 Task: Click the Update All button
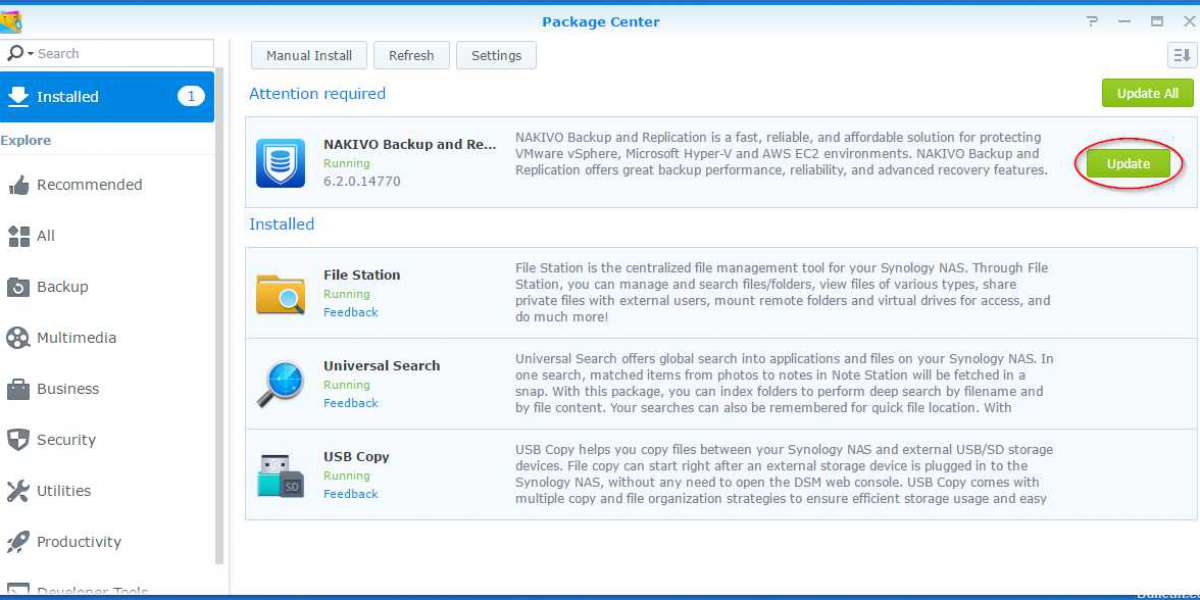1147,93
